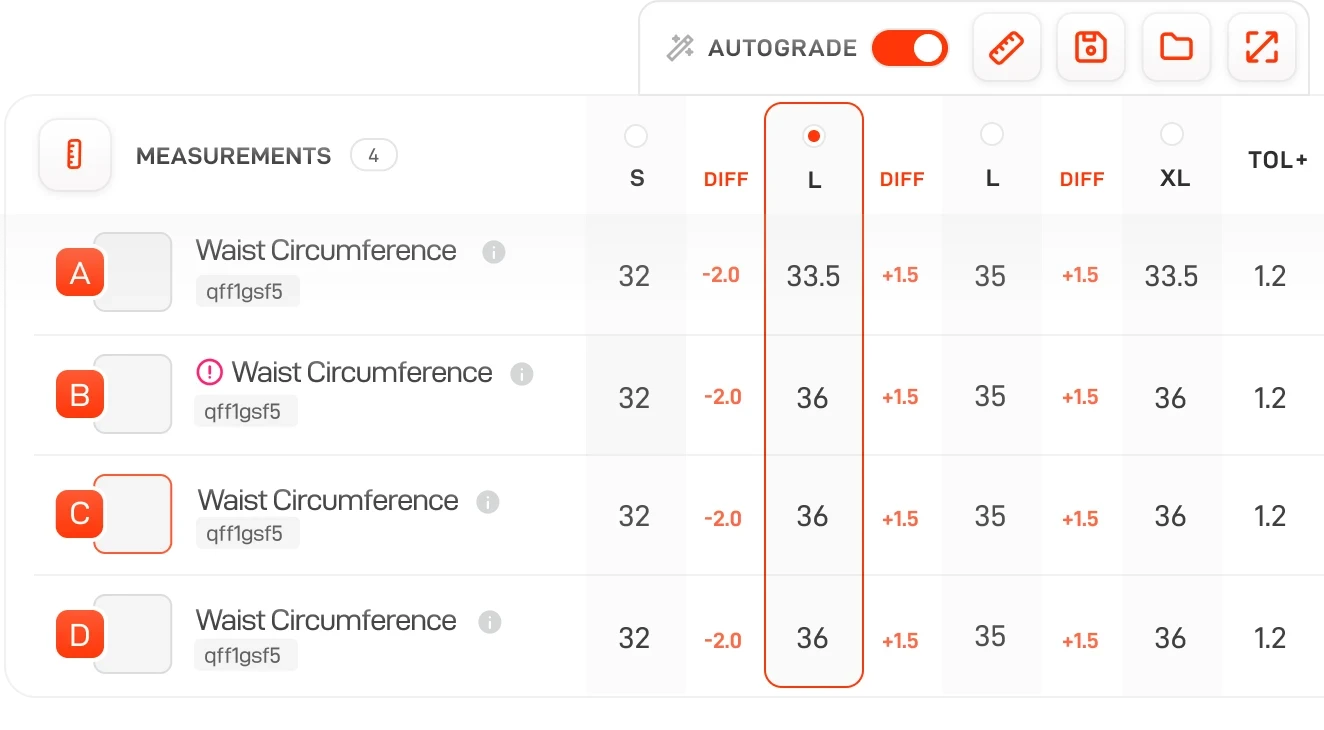Click the orange C measurement marker

click(x=80, y=515)
